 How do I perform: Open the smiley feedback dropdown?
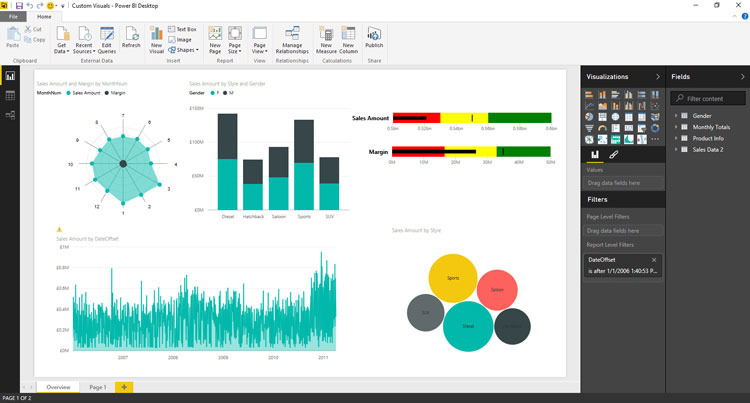click(x=52, y=6)
